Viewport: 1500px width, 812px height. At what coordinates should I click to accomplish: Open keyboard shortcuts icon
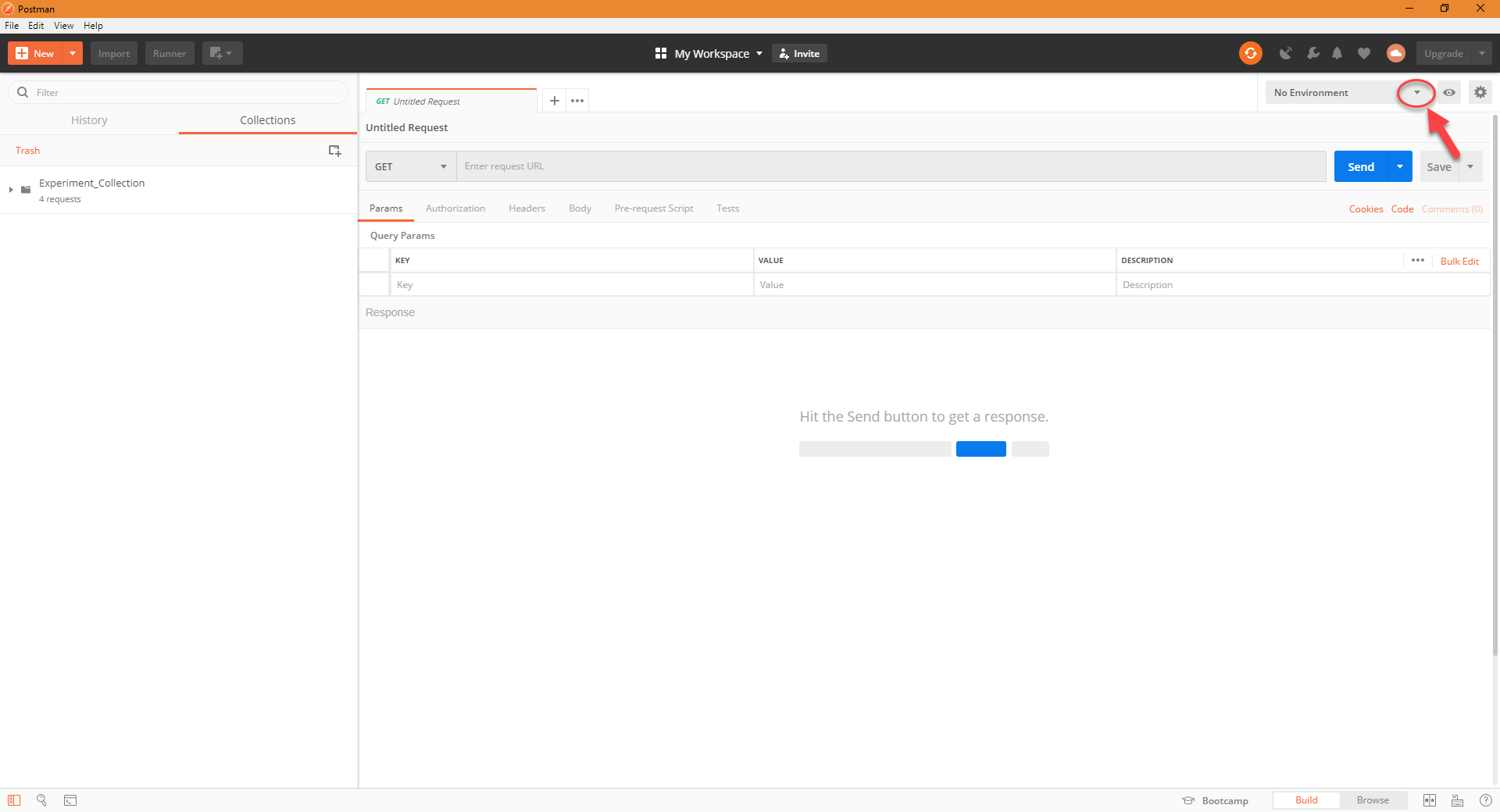coord(1458,800)
